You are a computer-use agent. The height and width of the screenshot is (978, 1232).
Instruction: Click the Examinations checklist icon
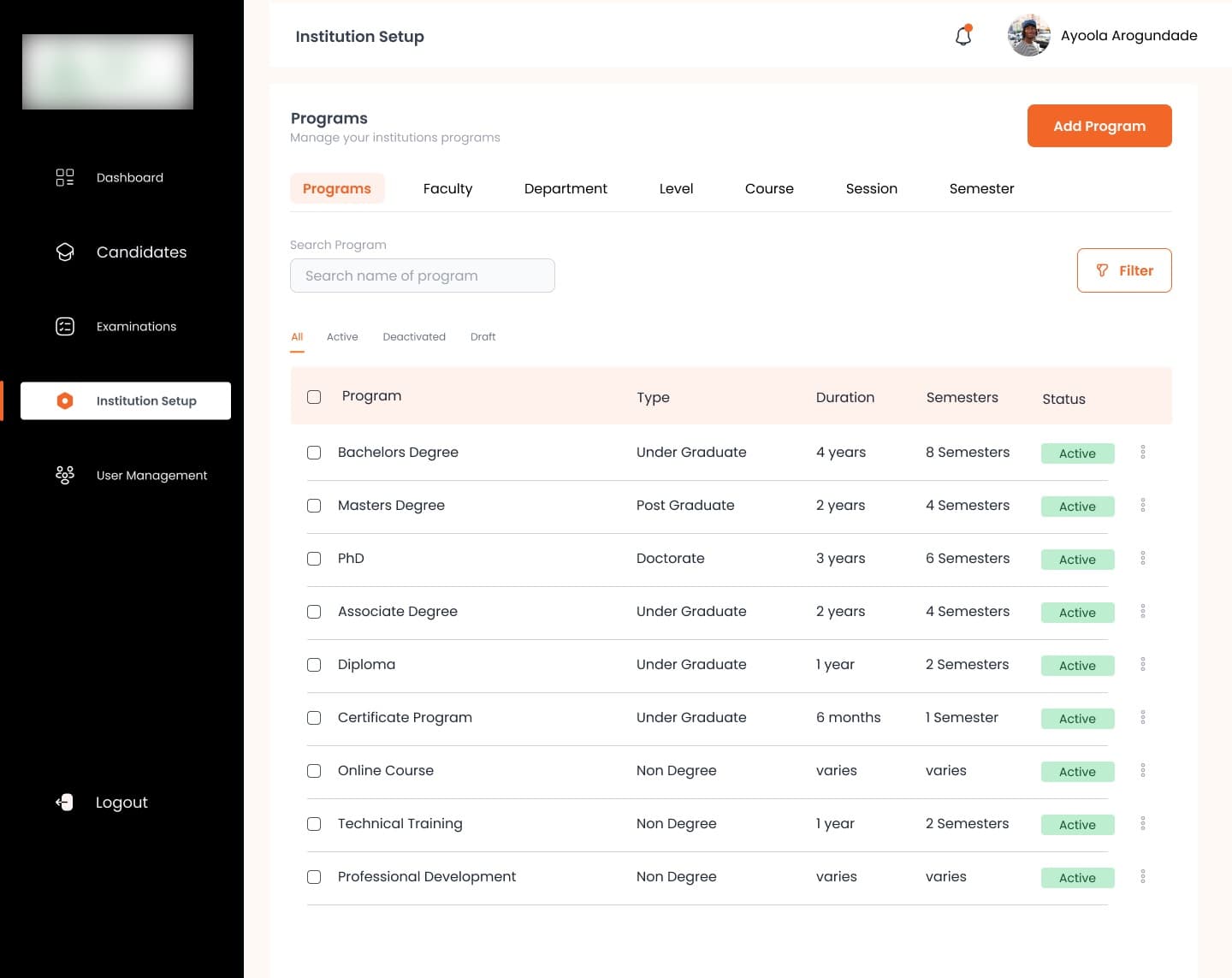pos(65,326)
